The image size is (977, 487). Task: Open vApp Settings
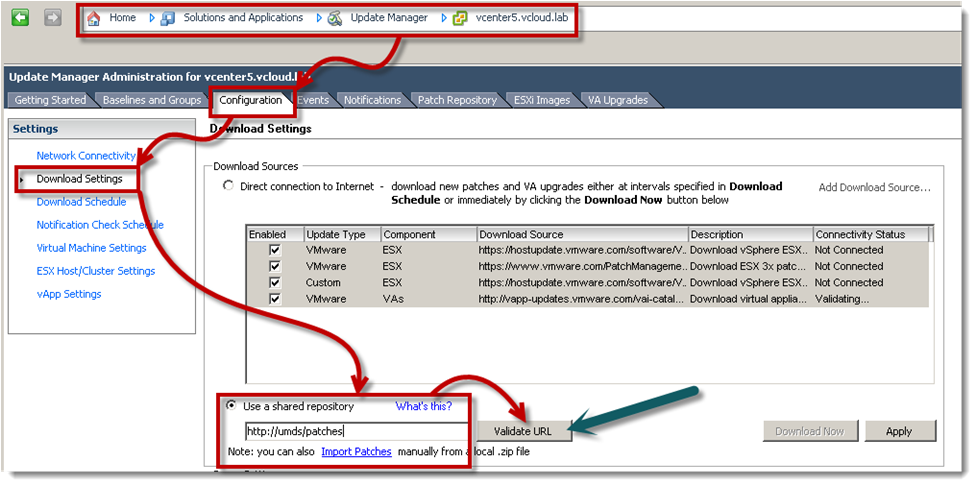pyautogui.click(x=69, y=294)
